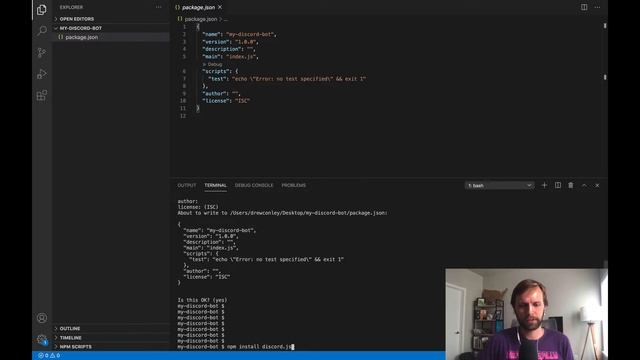Open the Accounts icon in activity bar
640x360 pixels.
click(x=42, y=318)
